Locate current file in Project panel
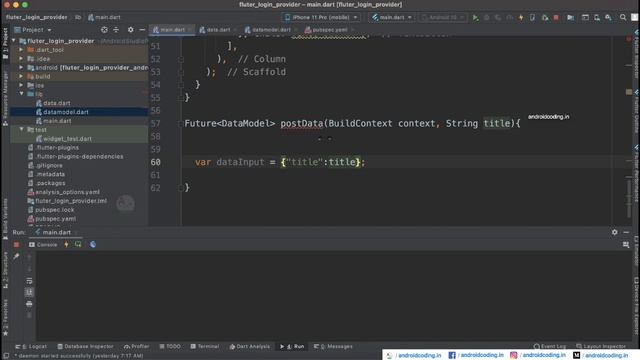This screenshot has height=360, width=640. point(104,30)
